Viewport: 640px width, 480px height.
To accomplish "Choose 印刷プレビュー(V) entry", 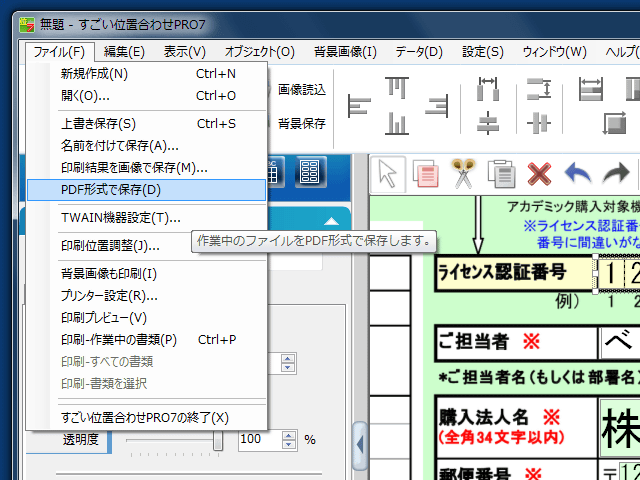I will point(147,318).
